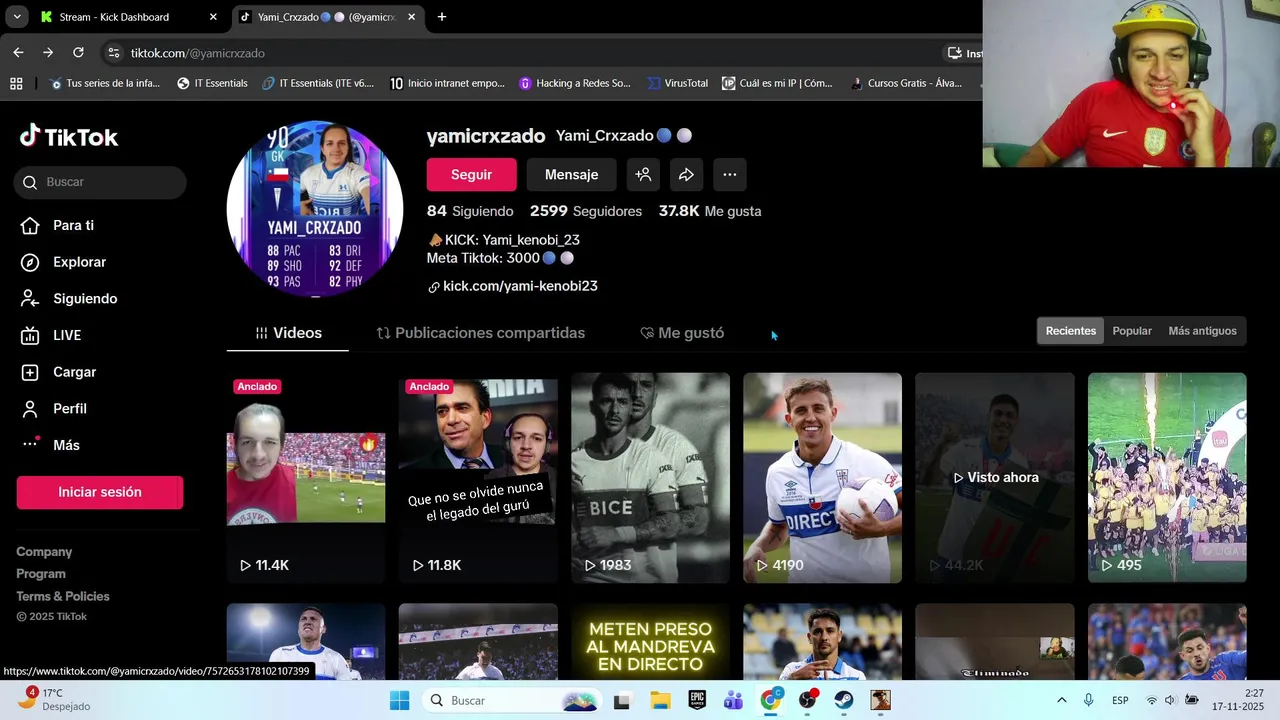Open pinned video about legado del gurú

click(x=478, y=478)
